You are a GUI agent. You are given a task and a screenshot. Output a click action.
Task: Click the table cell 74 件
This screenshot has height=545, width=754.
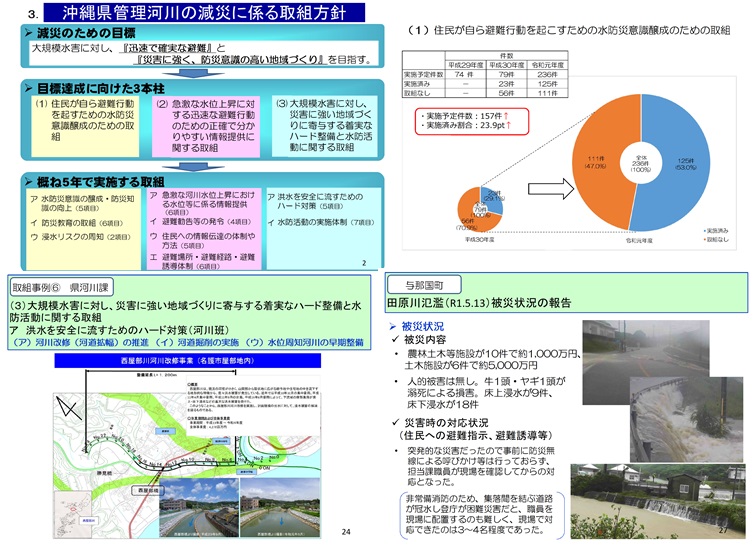point(465,75)
